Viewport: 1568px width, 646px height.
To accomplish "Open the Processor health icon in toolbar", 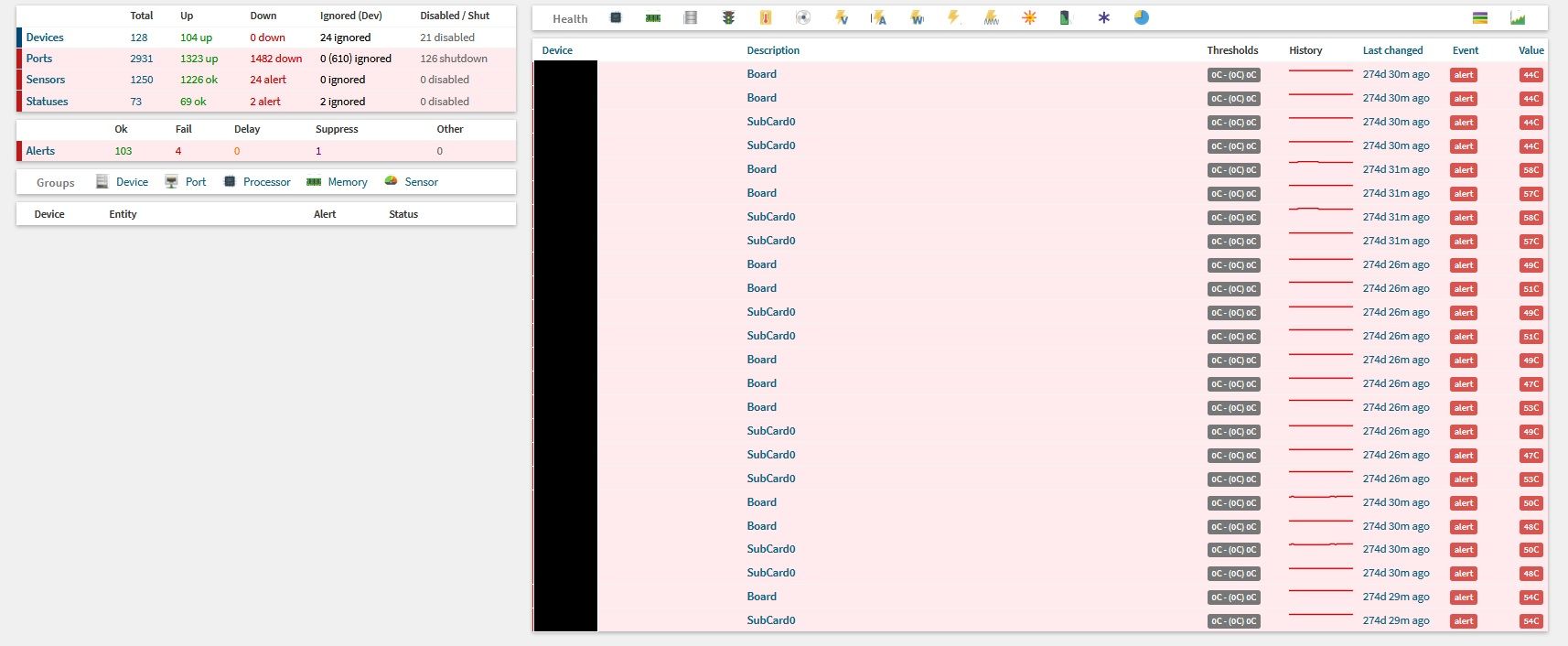I will (x=616, y=17).
